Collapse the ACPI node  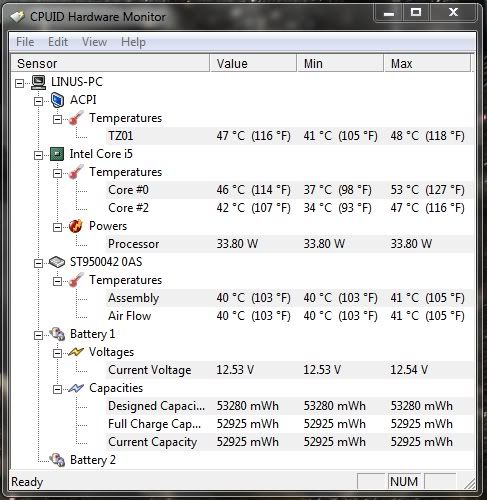(x=39, y=101)
